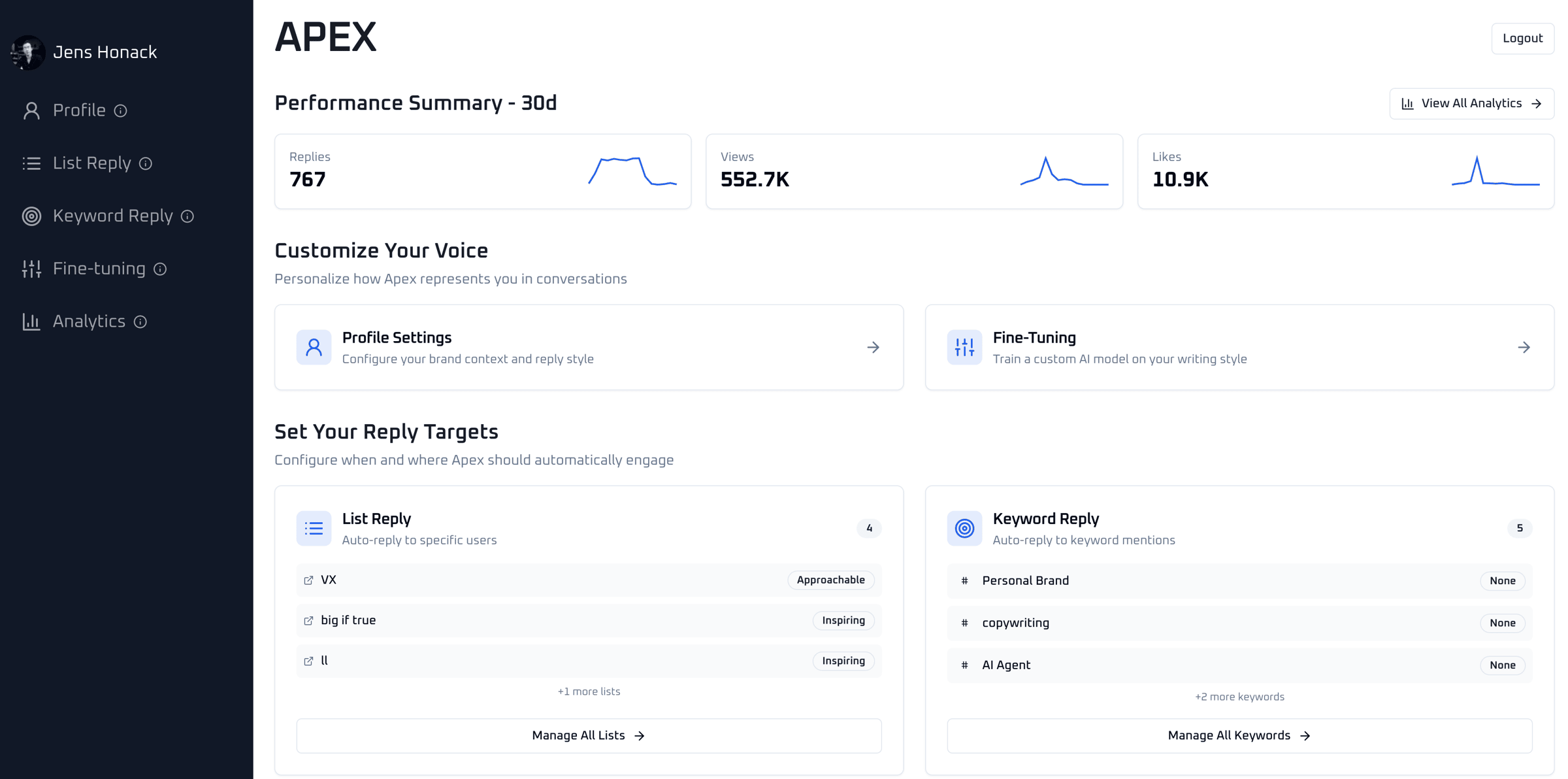Click View All Analytics button
The height and width of the screenshot is (779, 1568).
(x=1471, y=104)
